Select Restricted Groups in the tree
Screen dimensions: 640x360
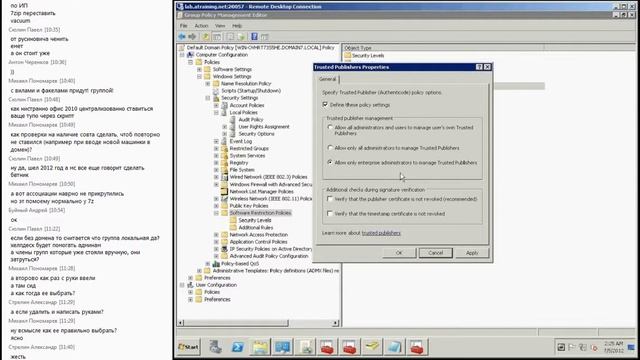pos(249,149)
